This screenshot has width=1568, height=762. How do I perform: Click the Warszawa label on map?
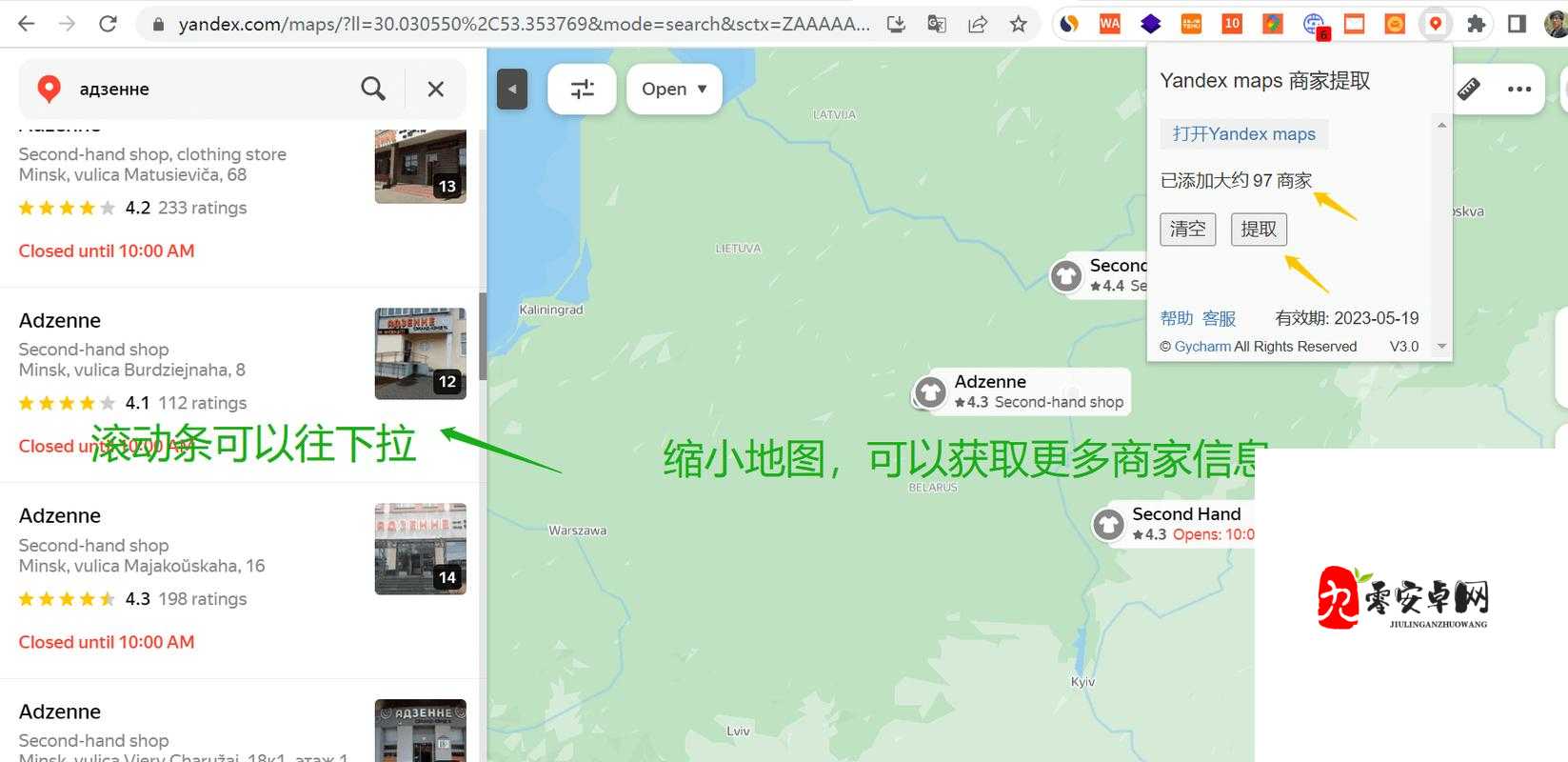pos(577,531)
